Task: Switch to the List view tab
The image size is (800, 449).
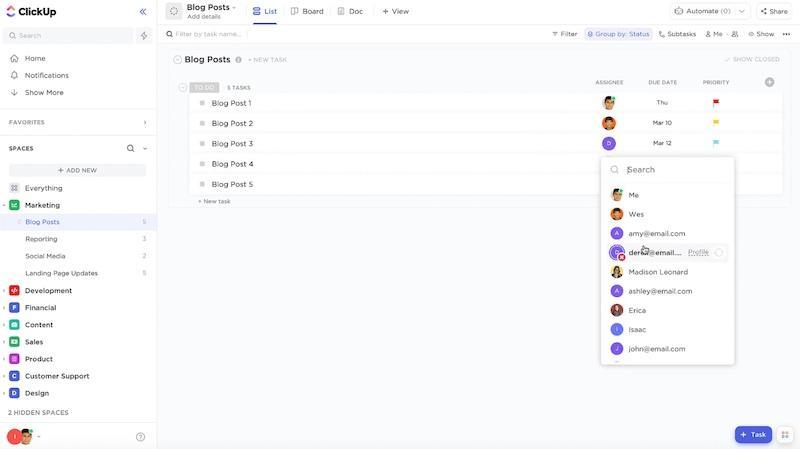Action: (265, 11)
